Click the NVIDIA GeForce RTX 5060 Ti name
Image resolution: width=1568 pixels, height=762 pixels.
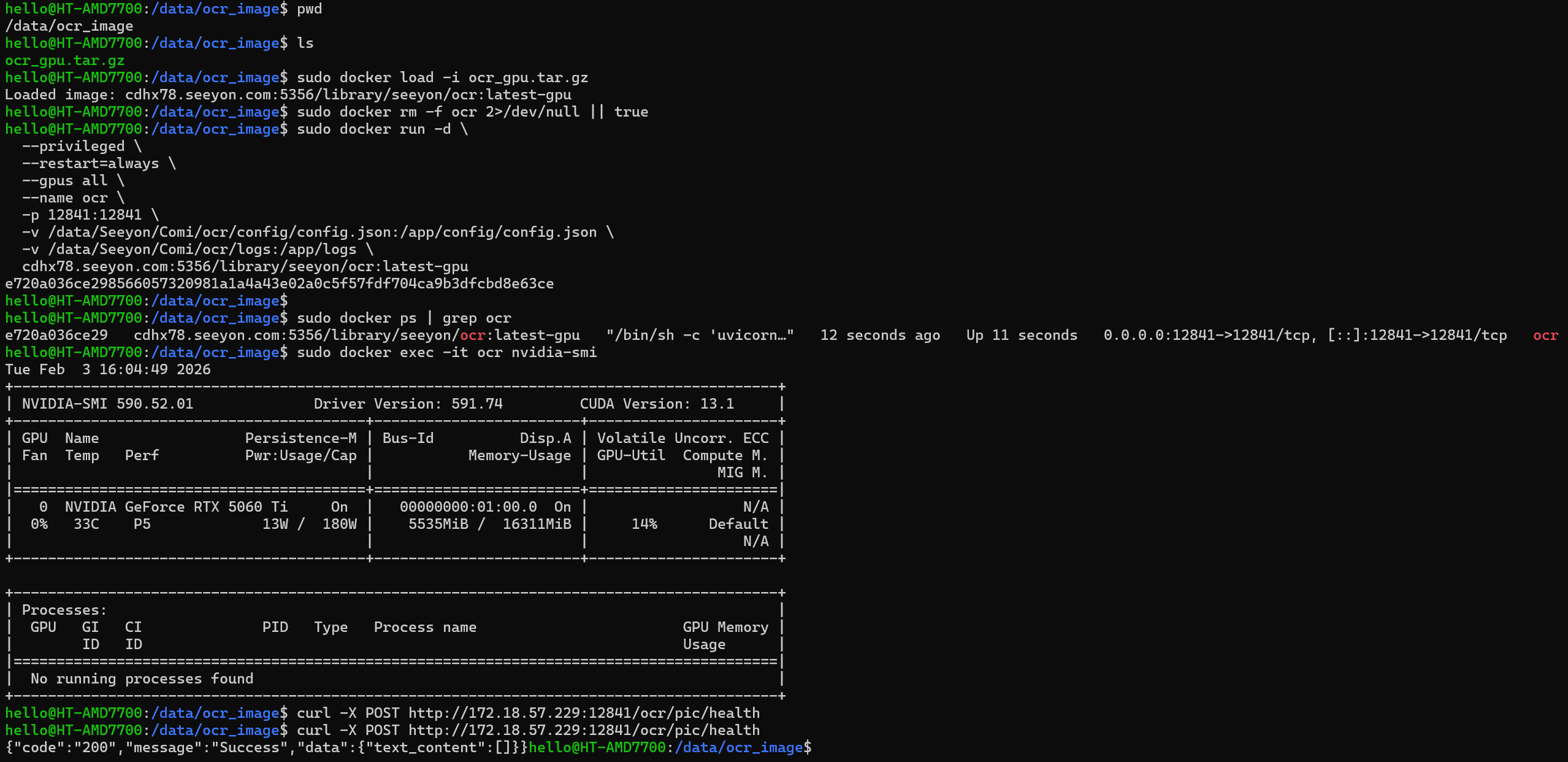(x=176, y=507)
